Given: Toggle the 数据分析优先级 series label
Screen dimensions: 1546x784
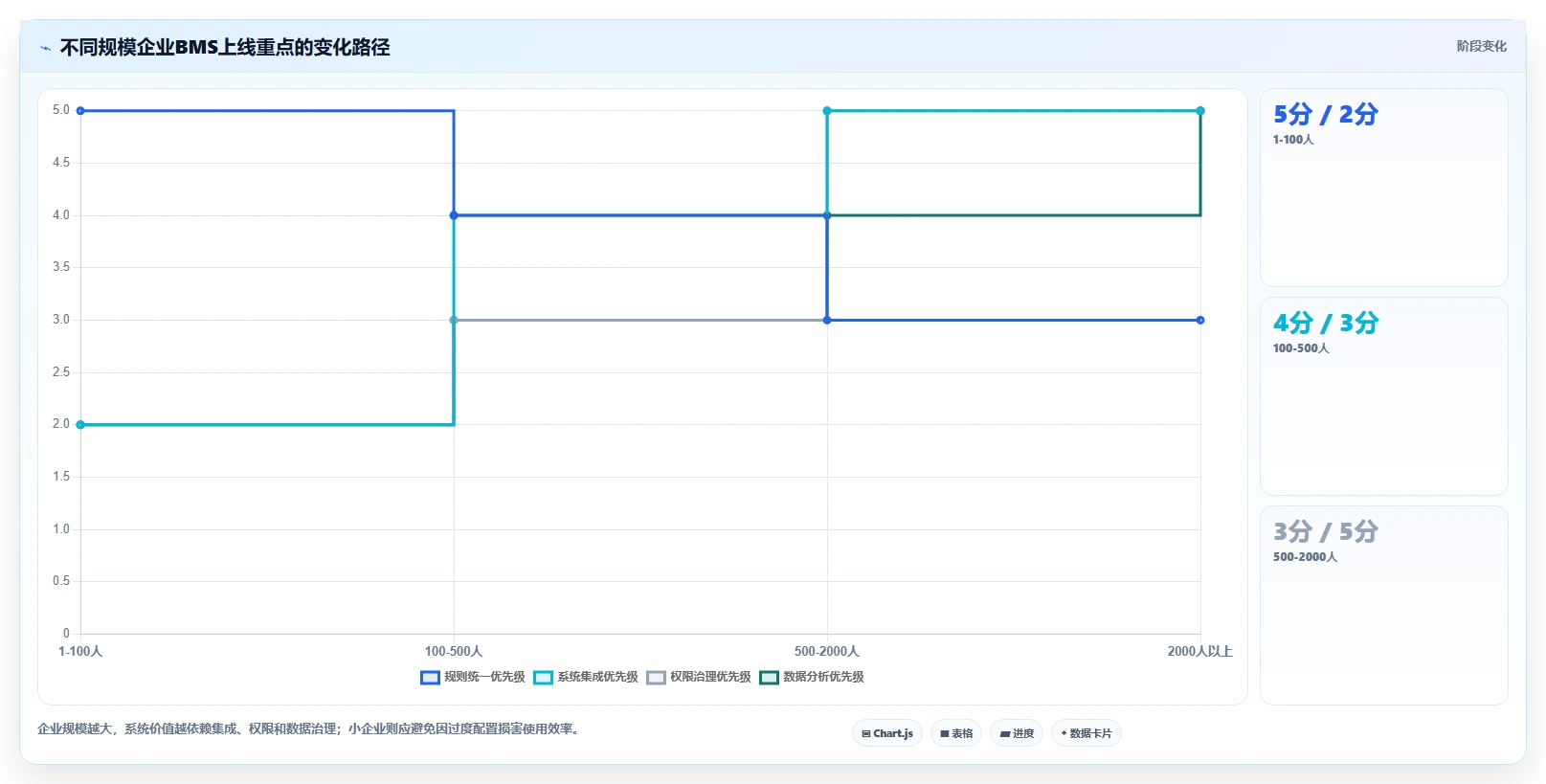Looking at the screenshot, I should (x=823, y=677).
